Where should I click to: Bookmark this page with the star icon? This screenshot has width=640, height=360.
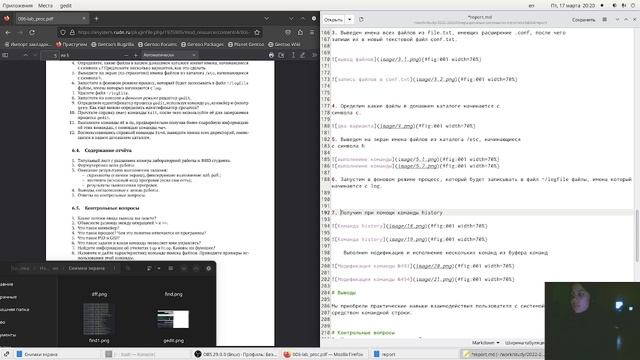click(x=257, y=32)
